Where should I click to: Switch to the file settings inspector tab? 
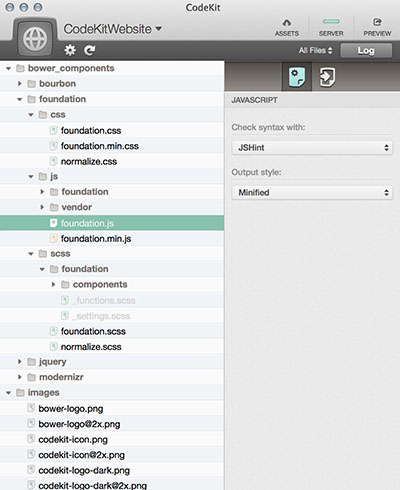[x=297, y=77]
